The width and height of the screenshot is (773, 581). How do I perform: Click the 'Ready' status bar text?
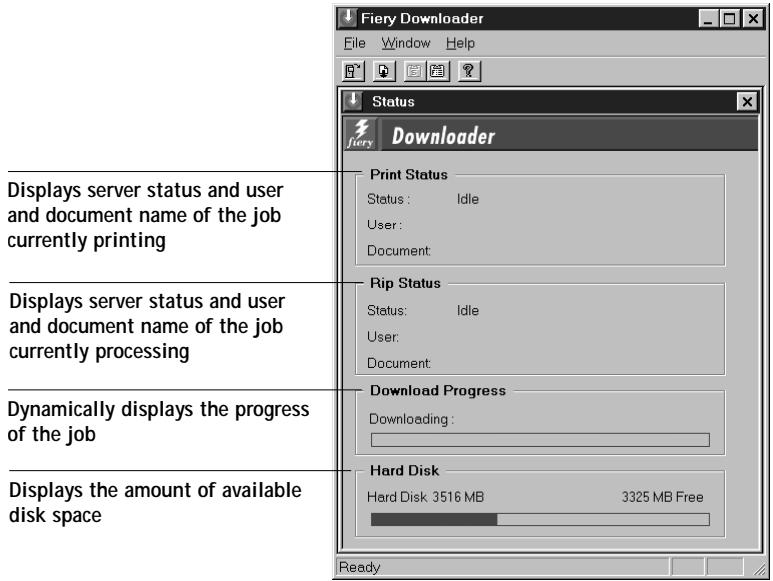(x=359, y=567)
